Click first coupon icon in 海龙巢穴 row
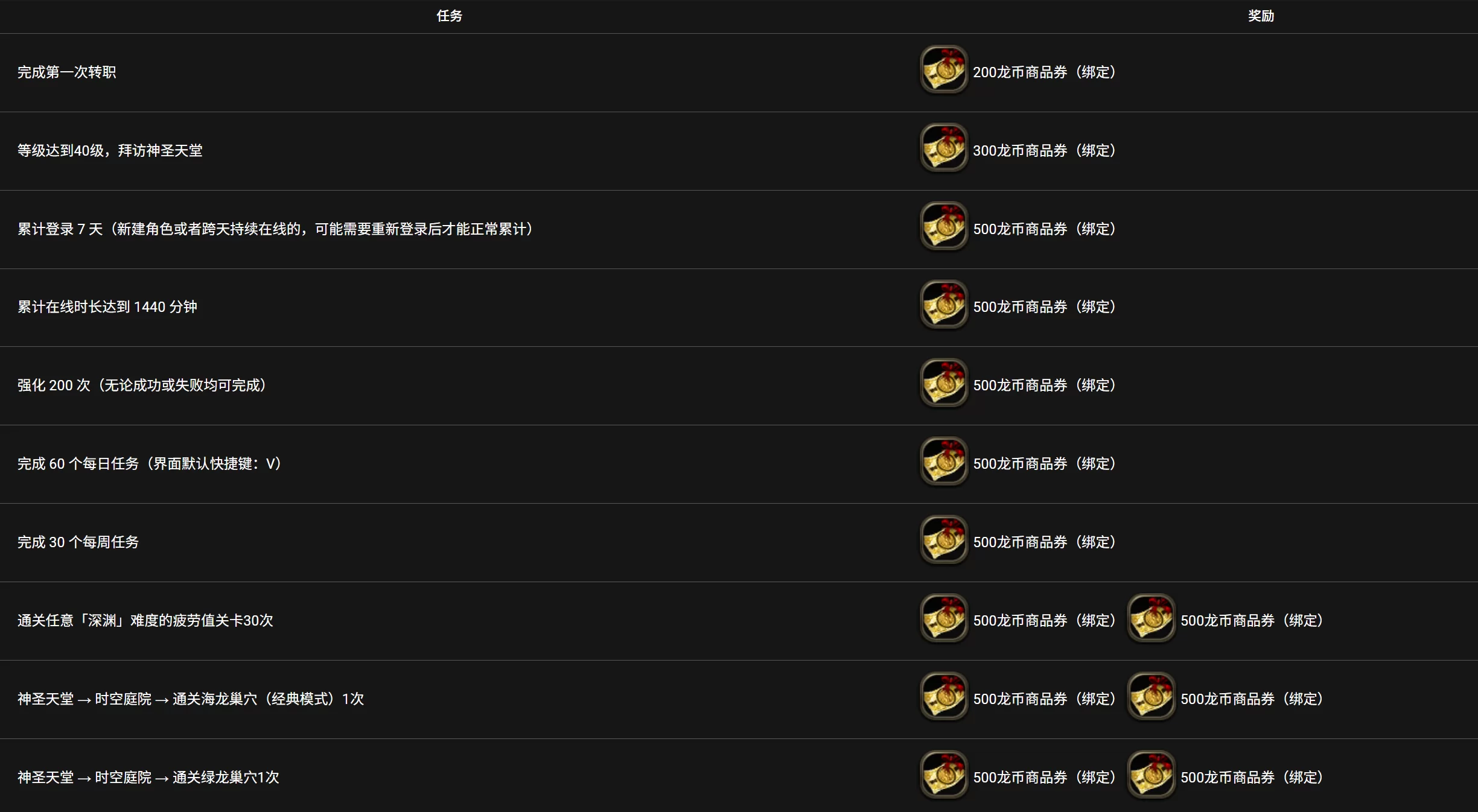The image size is (1478, 812). pos(944,697)
